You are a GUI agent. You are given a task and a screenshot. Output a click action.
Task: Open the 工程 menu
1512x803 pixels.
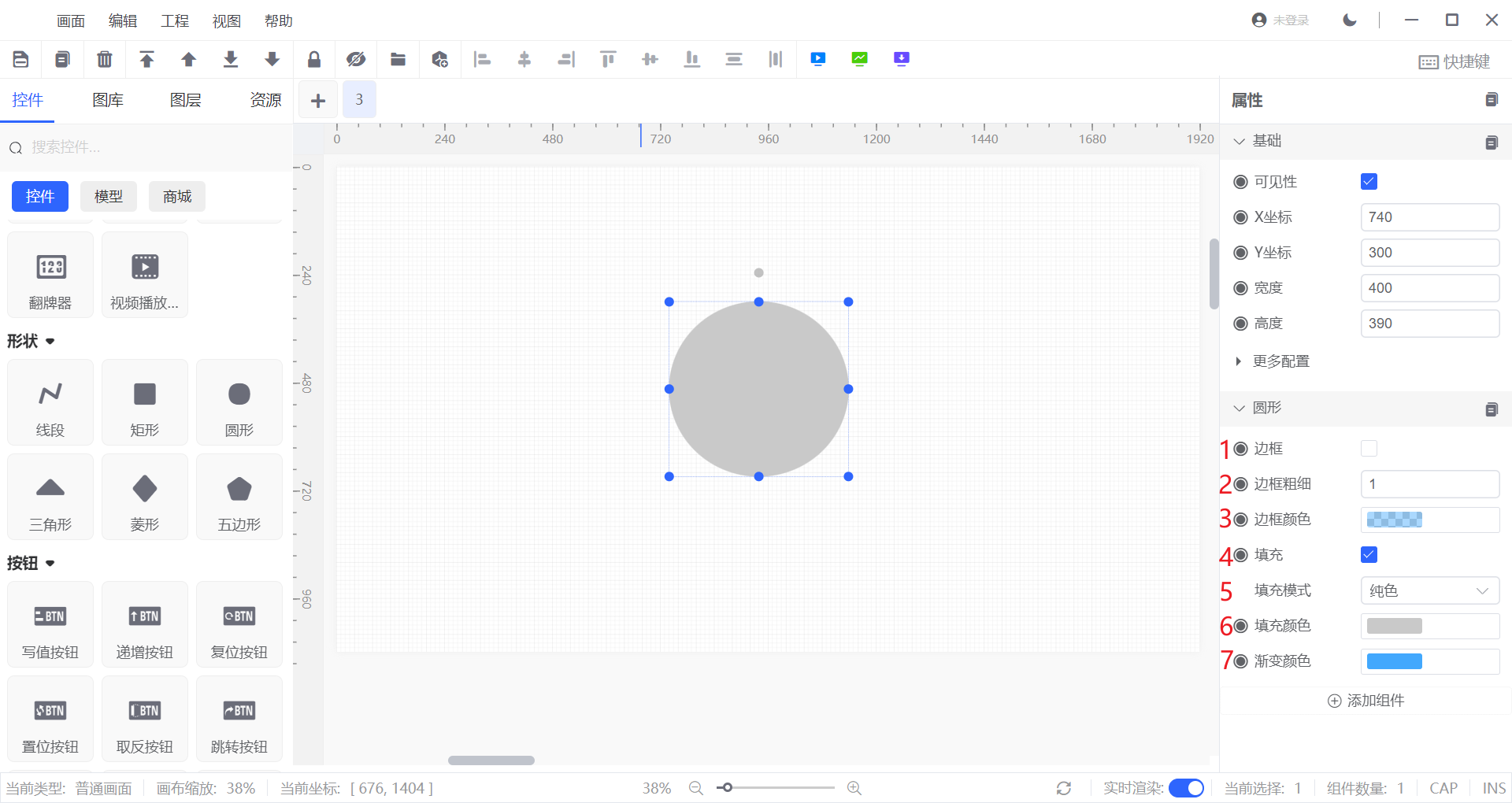pos(174,21)
